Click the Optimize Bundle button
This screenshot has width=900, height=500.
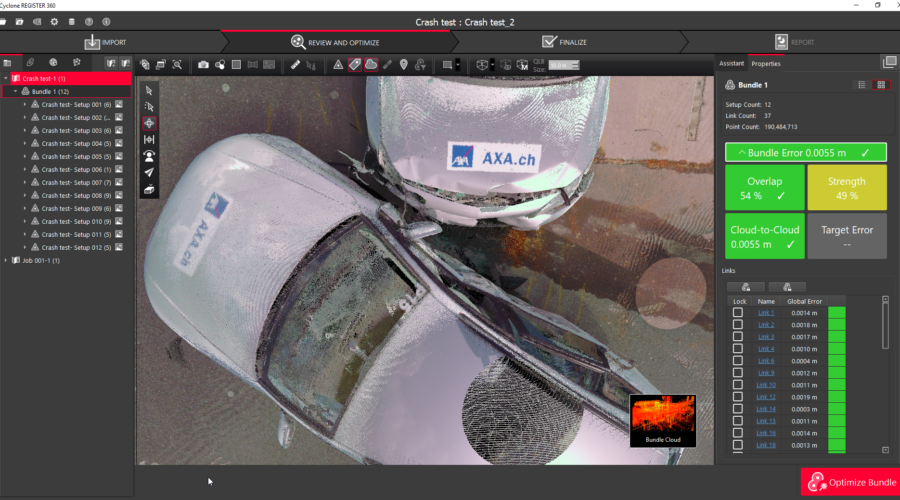pyautogui.click(x=851, y=482)
